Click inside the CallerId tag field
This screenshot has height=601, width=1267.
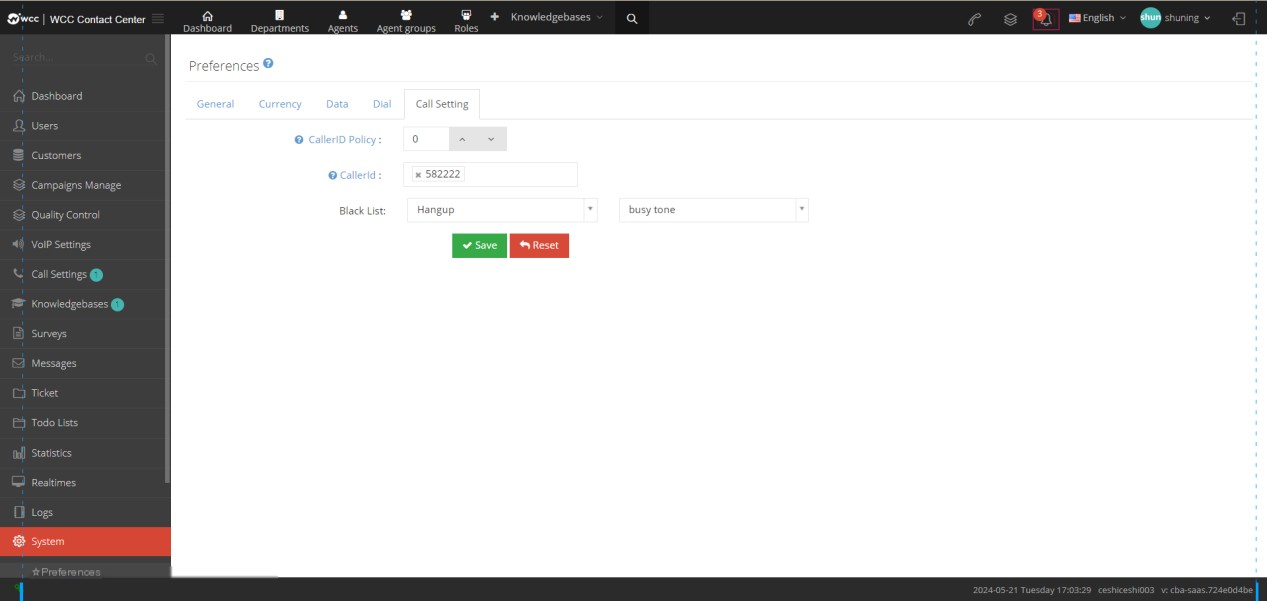click(490, 174)
